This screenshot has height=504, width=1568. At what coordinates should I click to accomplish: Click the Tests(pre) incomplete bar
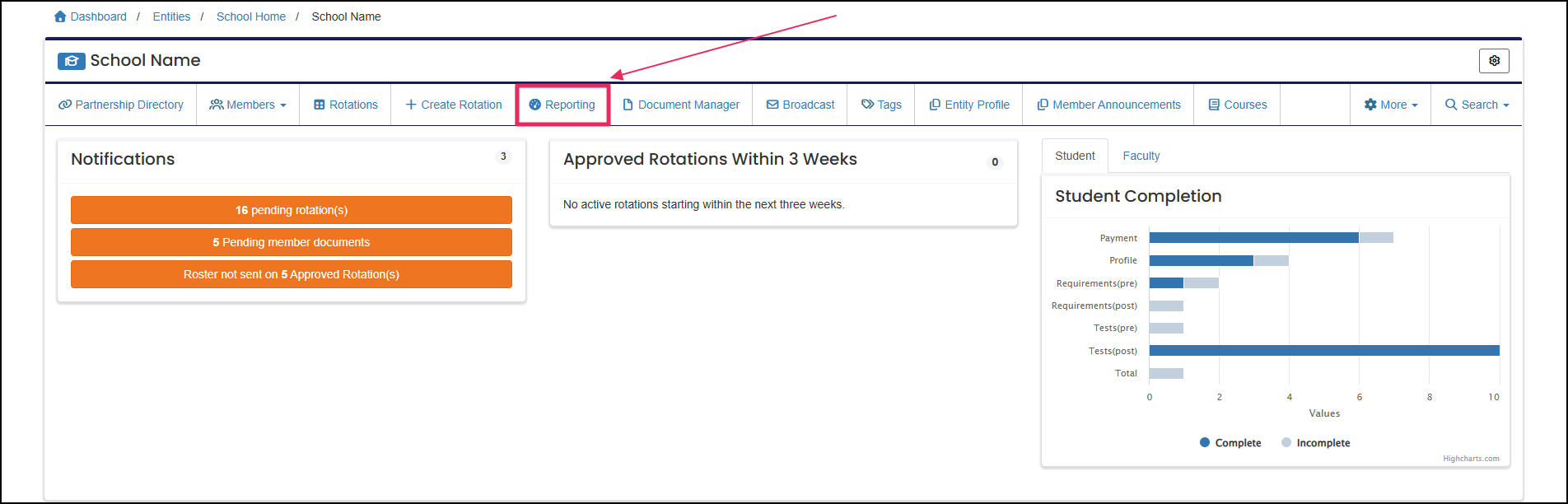click(x=1166, y=328)
